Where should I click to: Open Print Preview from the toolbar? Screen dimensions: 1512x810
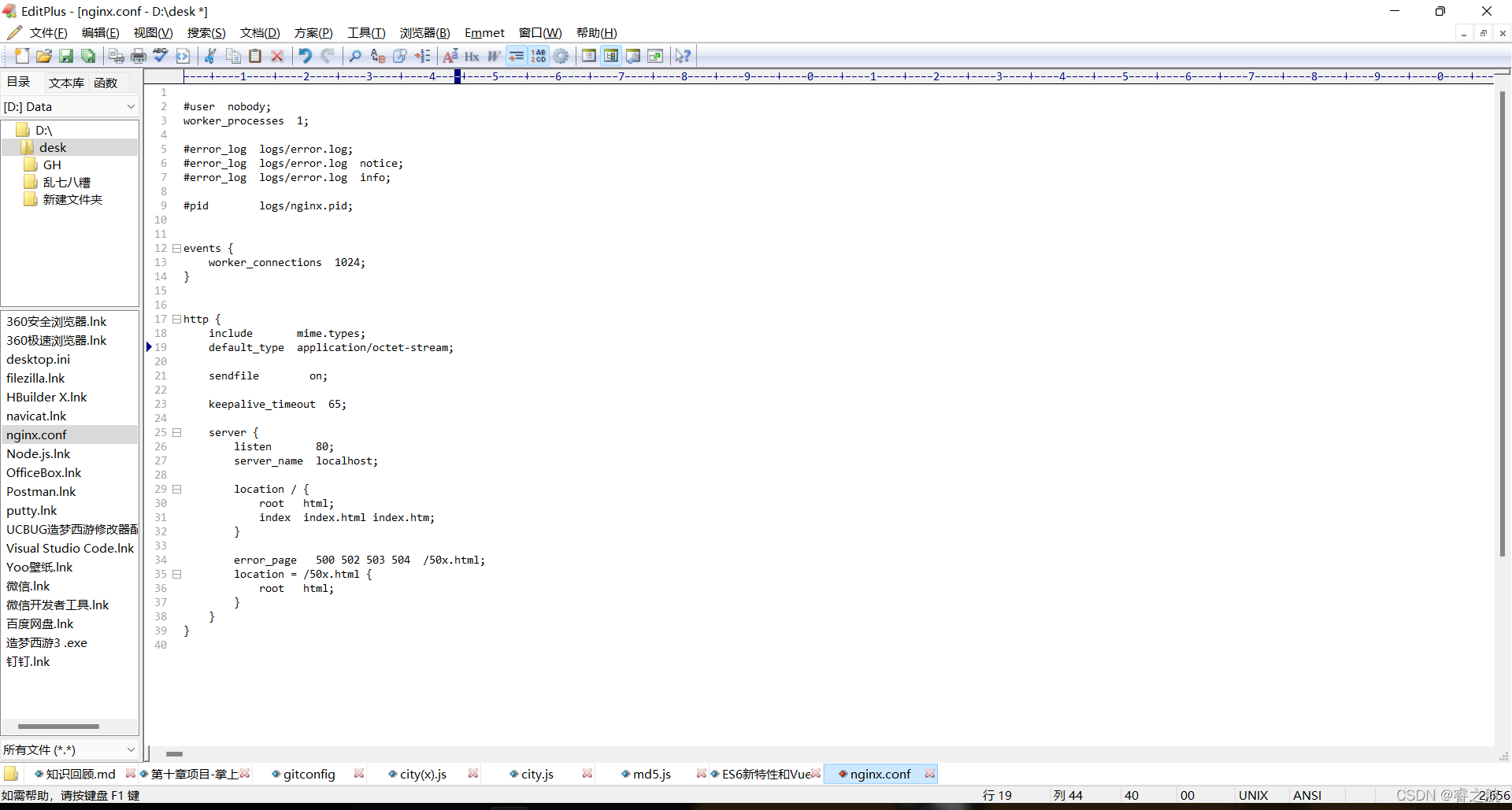(117, 56)
